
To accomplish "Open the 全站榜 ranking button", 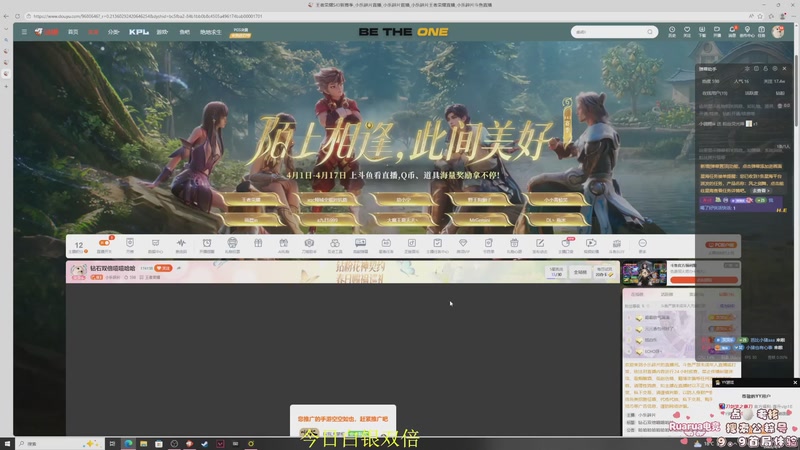I will [x=580, y=272].
